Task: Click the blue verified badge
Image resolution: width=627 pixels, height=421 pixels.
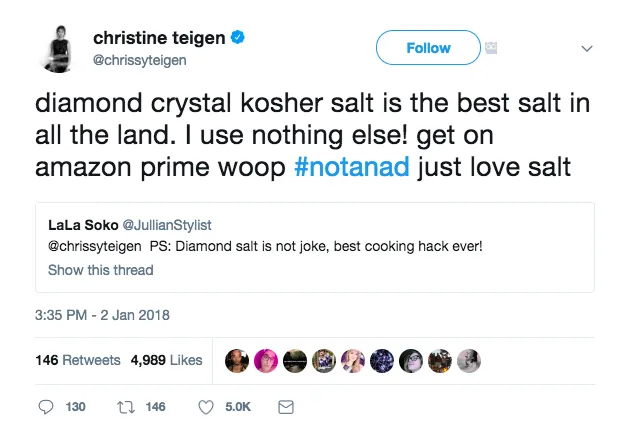Action: coord(239,38)
